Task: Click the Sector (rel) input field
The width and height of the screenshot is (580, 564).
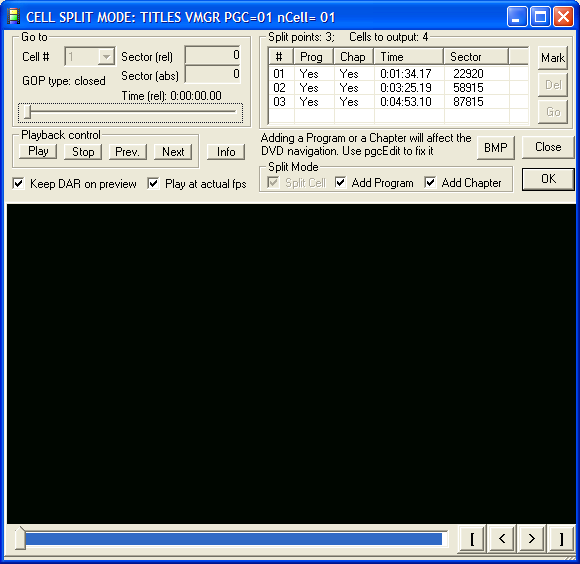Action: point(213,55)
